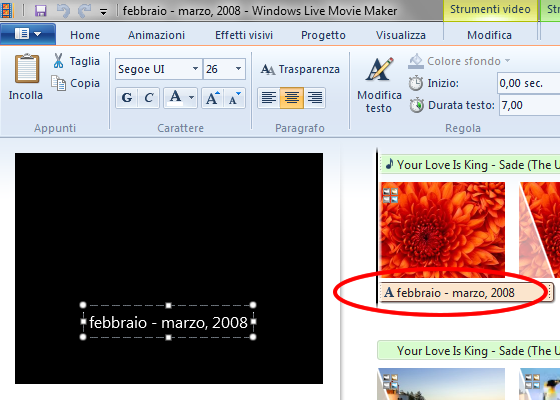Toggle bold G formatting
Screen dimensions: 560x400
(127, 98)
